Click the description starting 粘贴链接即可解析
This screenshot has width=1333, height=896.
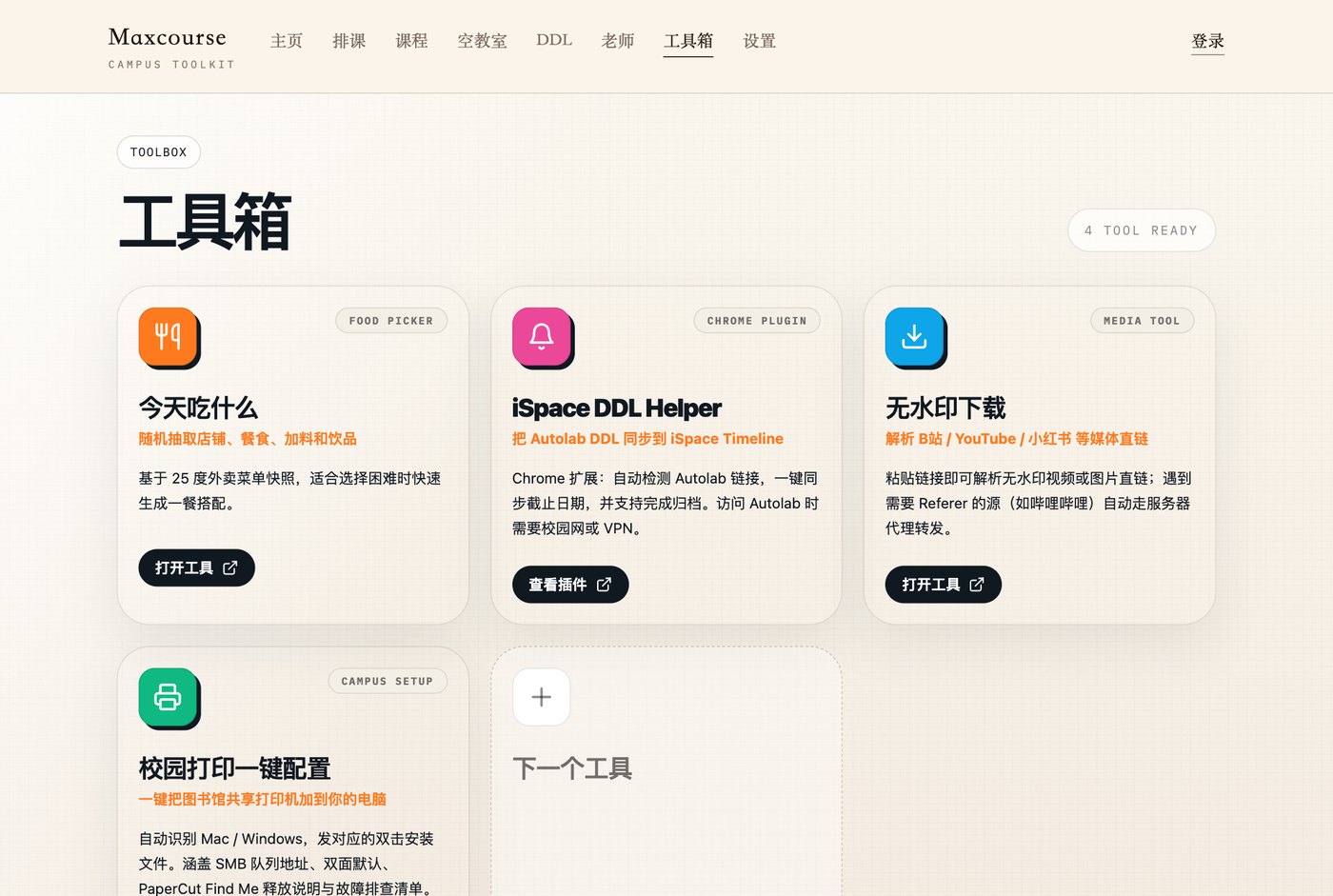tap(1039, 503)
